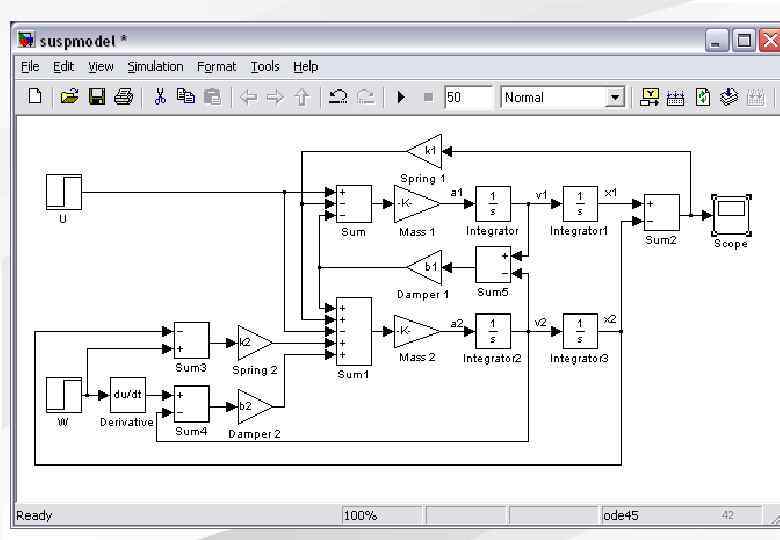Open the Library Browser toolbar icon

point(649,97)
